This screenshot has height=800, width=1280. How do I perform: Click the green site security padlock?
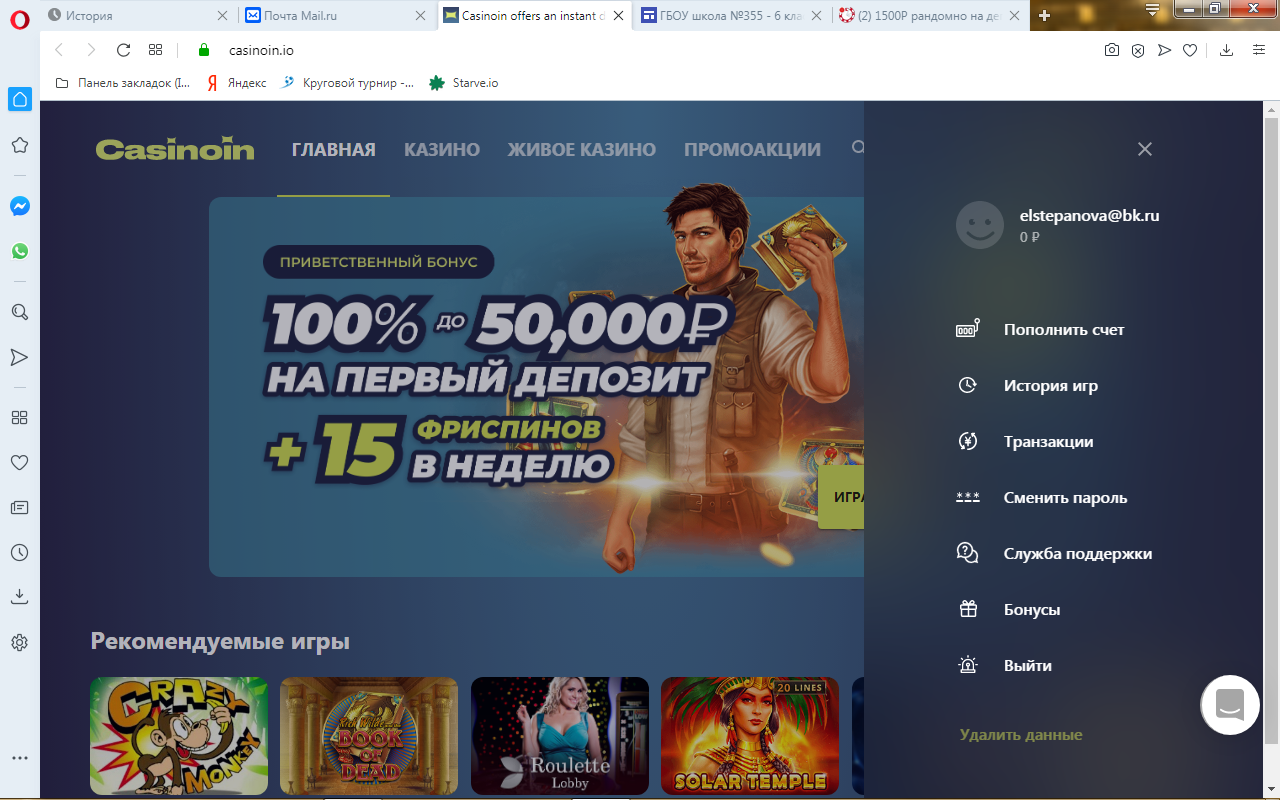[x=204, y=50]
